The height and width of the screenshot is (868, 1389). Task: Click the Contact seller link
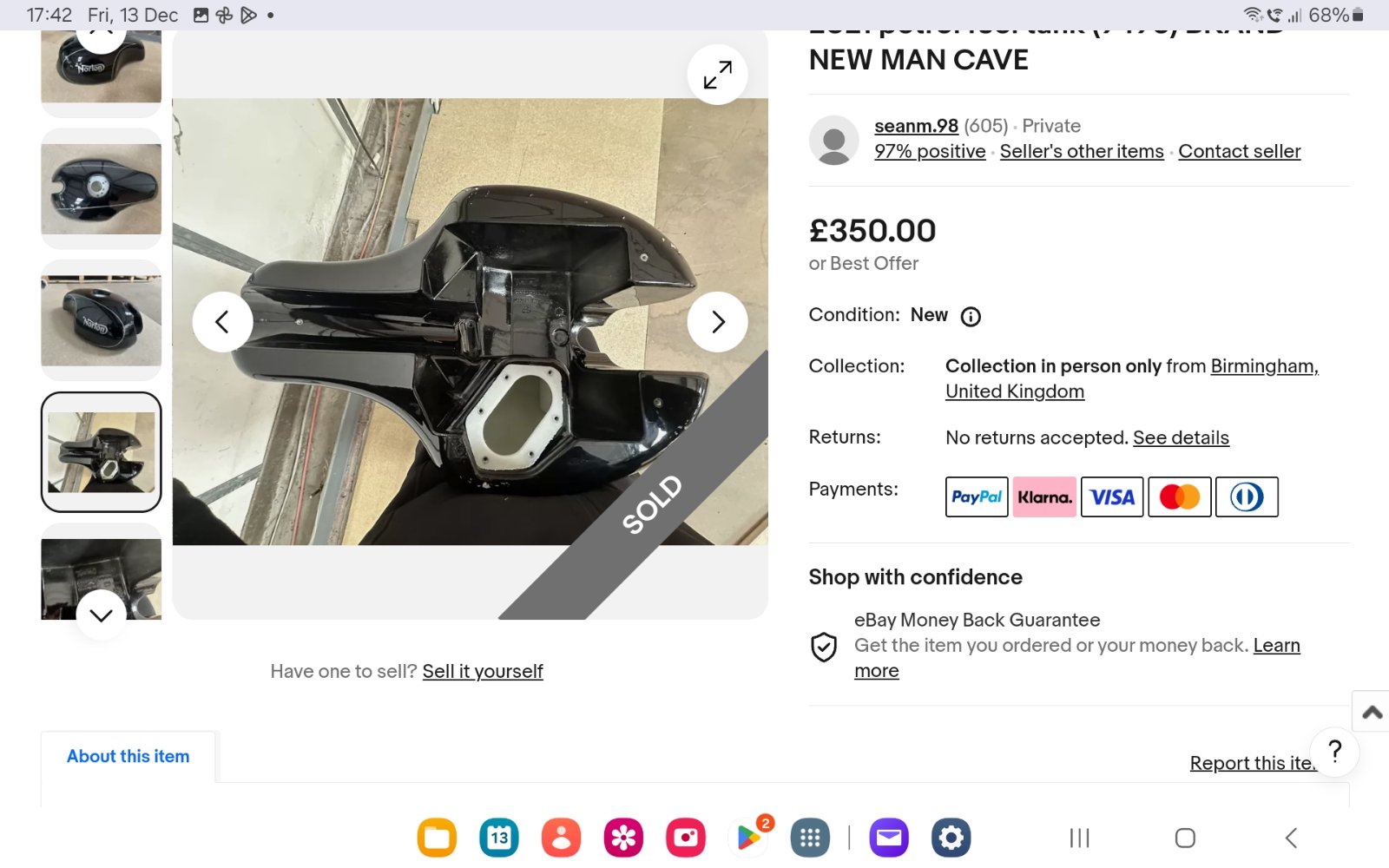coord(1239,152)
